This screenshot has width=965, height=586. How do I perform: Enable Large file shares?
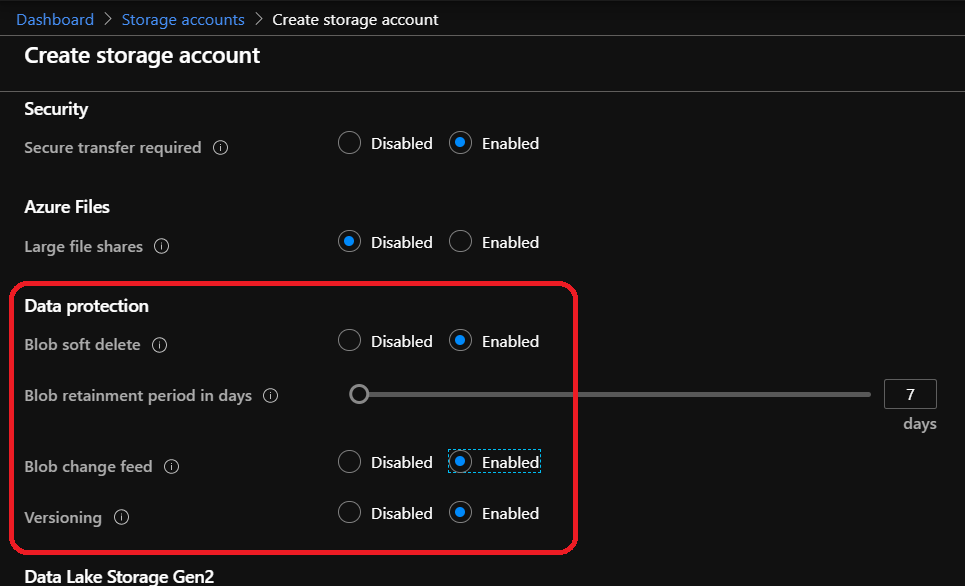coord(460,242)
